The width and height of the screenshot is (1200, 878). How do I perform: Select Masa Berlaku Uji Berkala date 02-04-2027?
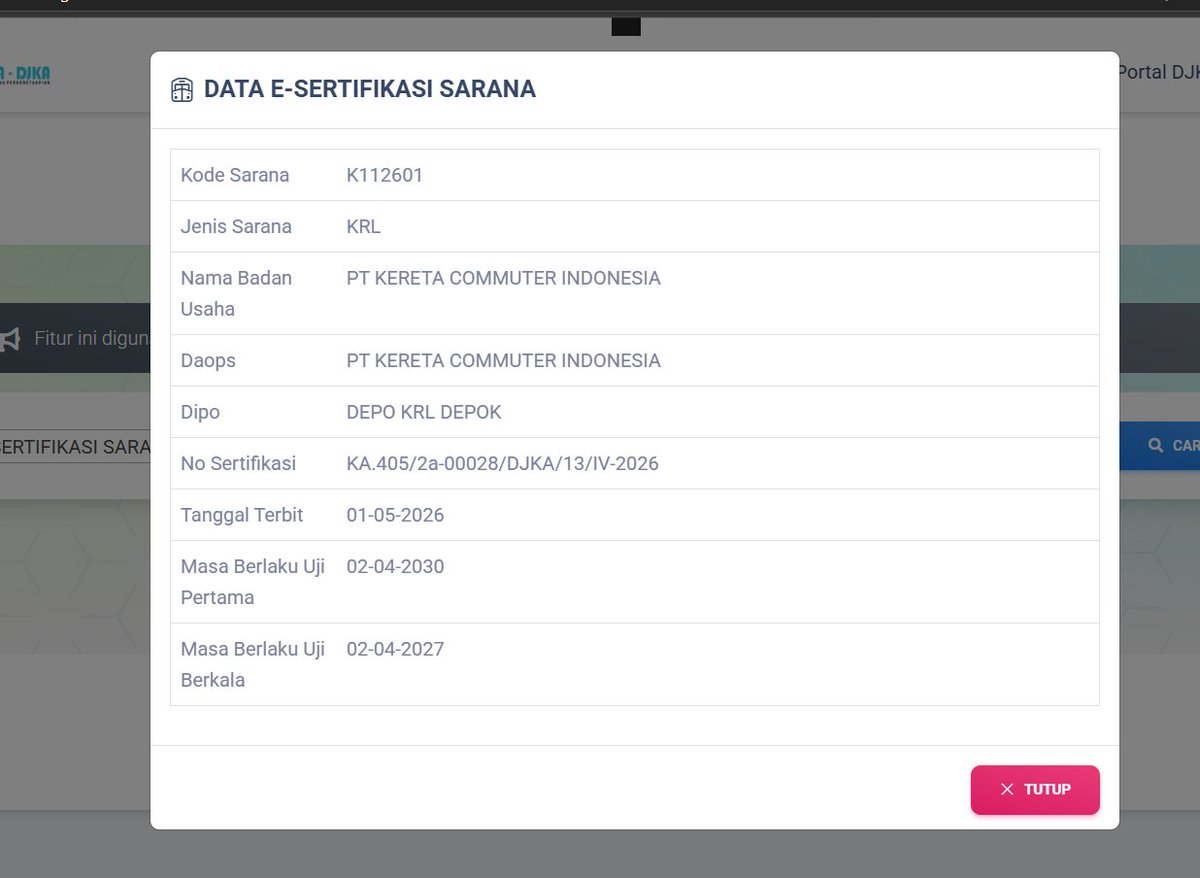point(395,649)
